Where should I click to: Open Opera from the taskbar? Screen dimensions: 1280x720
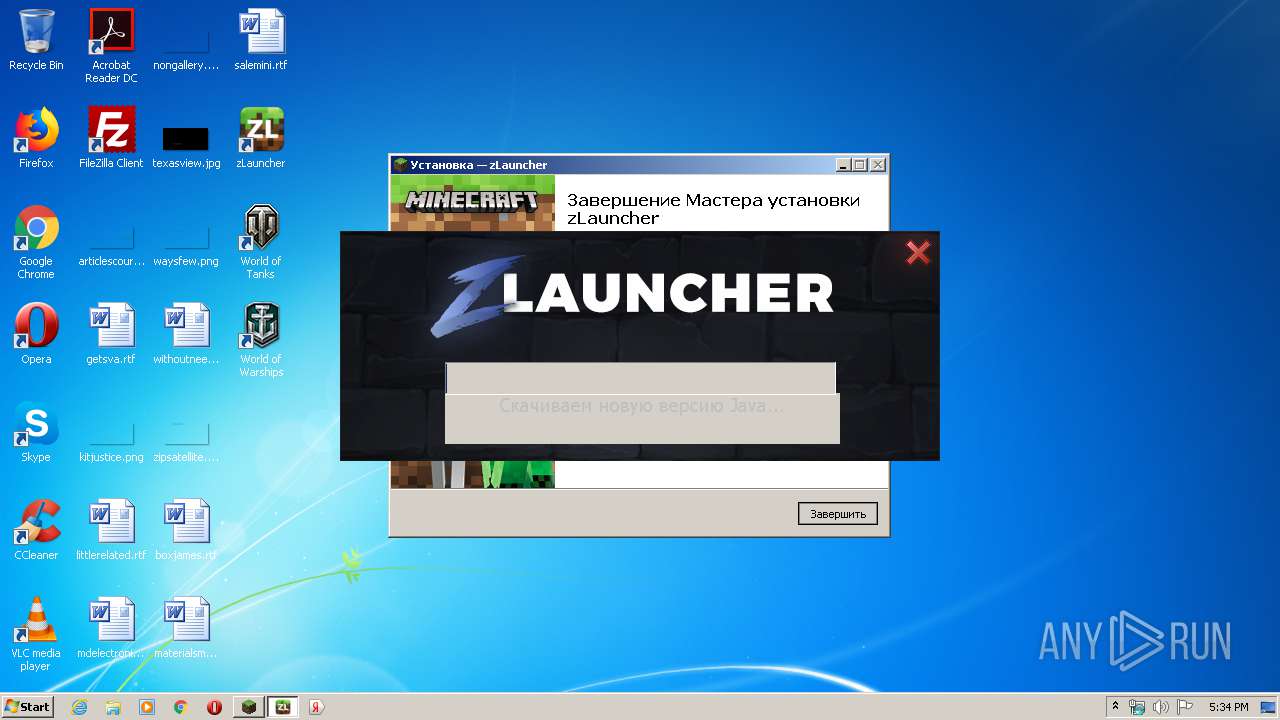point(215,707)
